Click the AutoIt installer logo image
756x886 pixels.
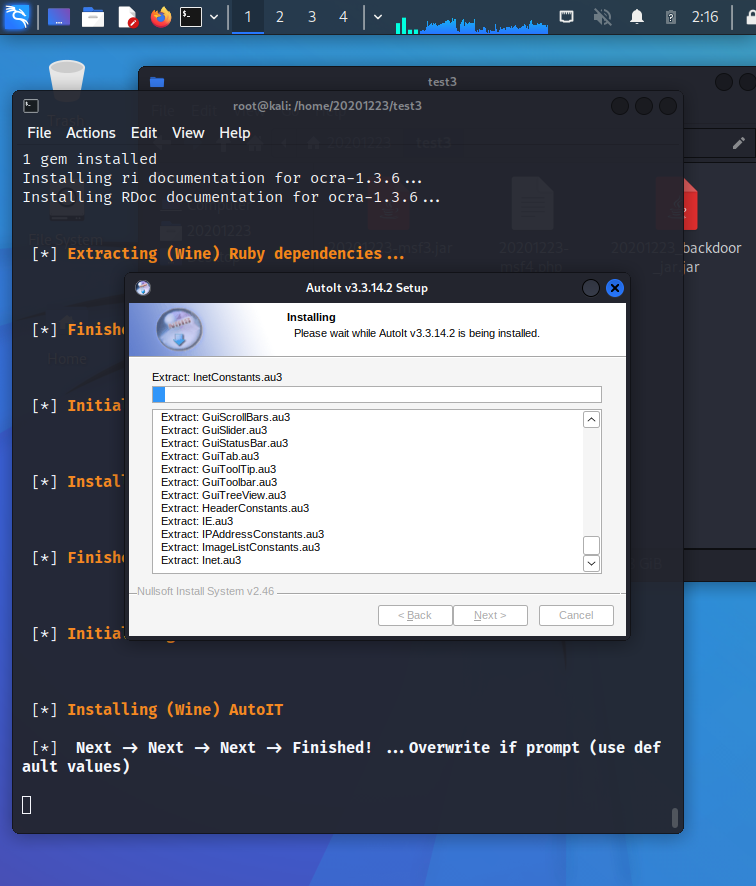[x=179, y=329]
